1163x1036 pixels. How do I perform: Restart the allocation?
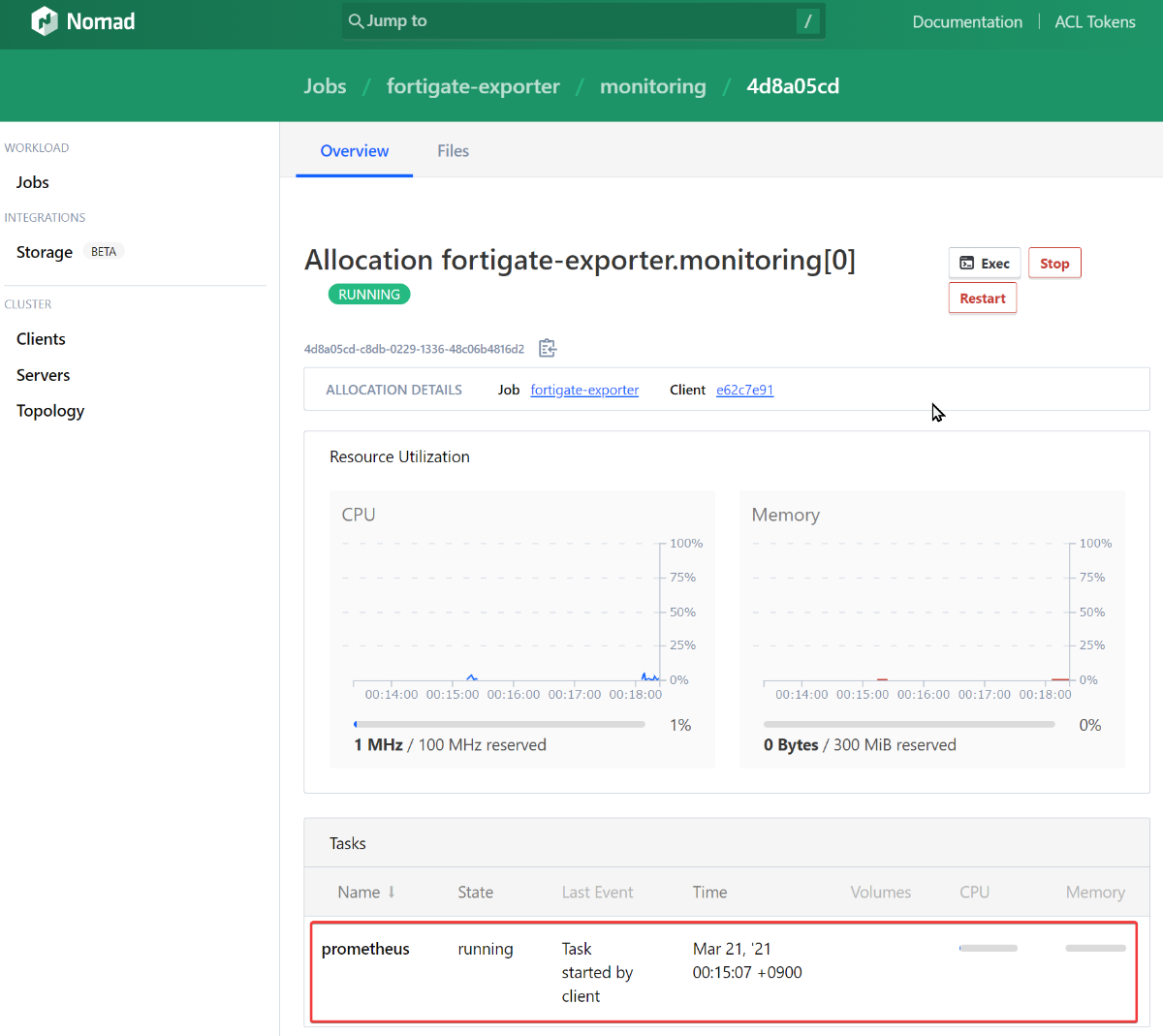[983, 298]
